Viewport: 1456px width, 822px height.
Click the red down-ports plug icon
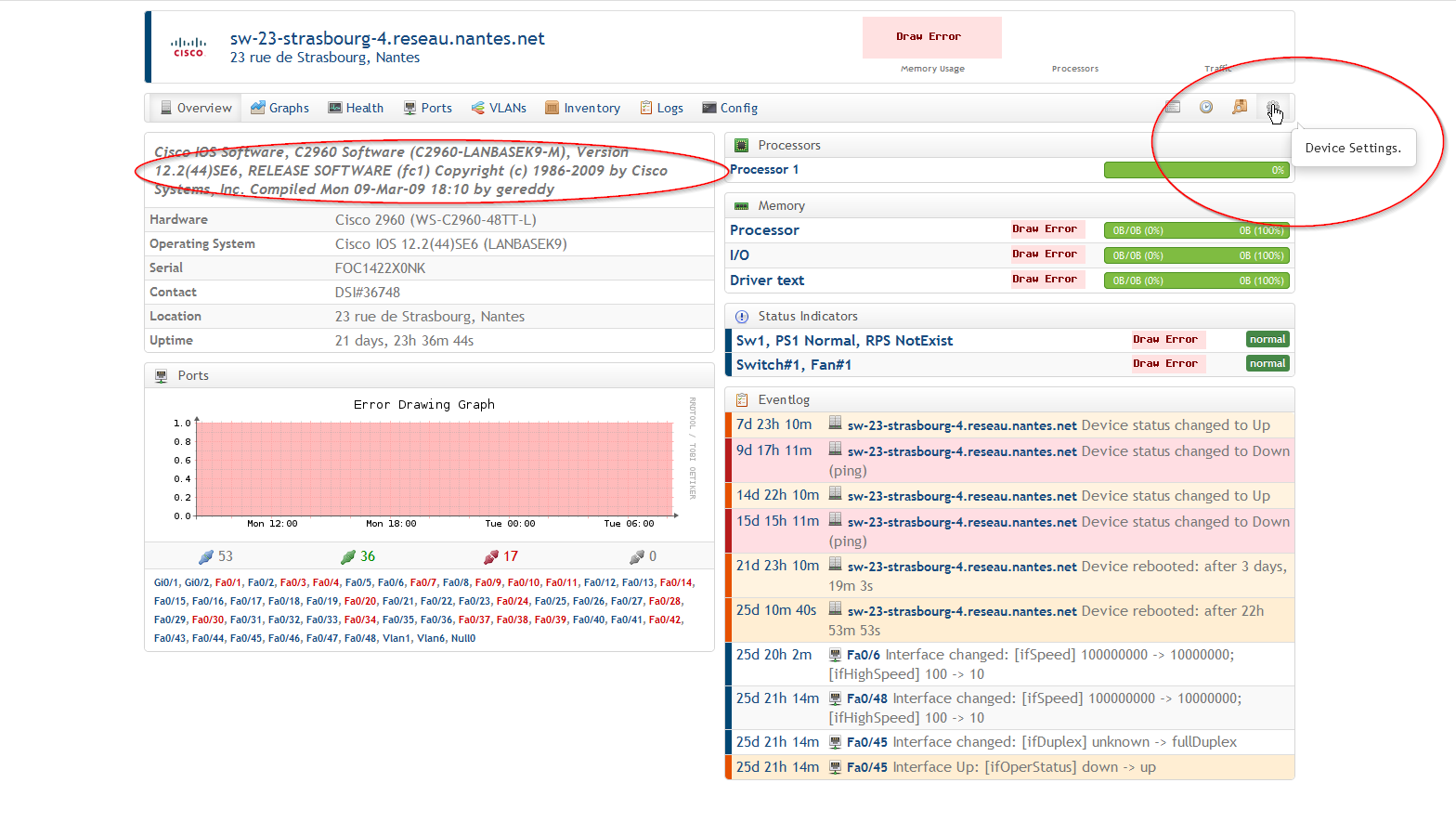pos(491,557)
